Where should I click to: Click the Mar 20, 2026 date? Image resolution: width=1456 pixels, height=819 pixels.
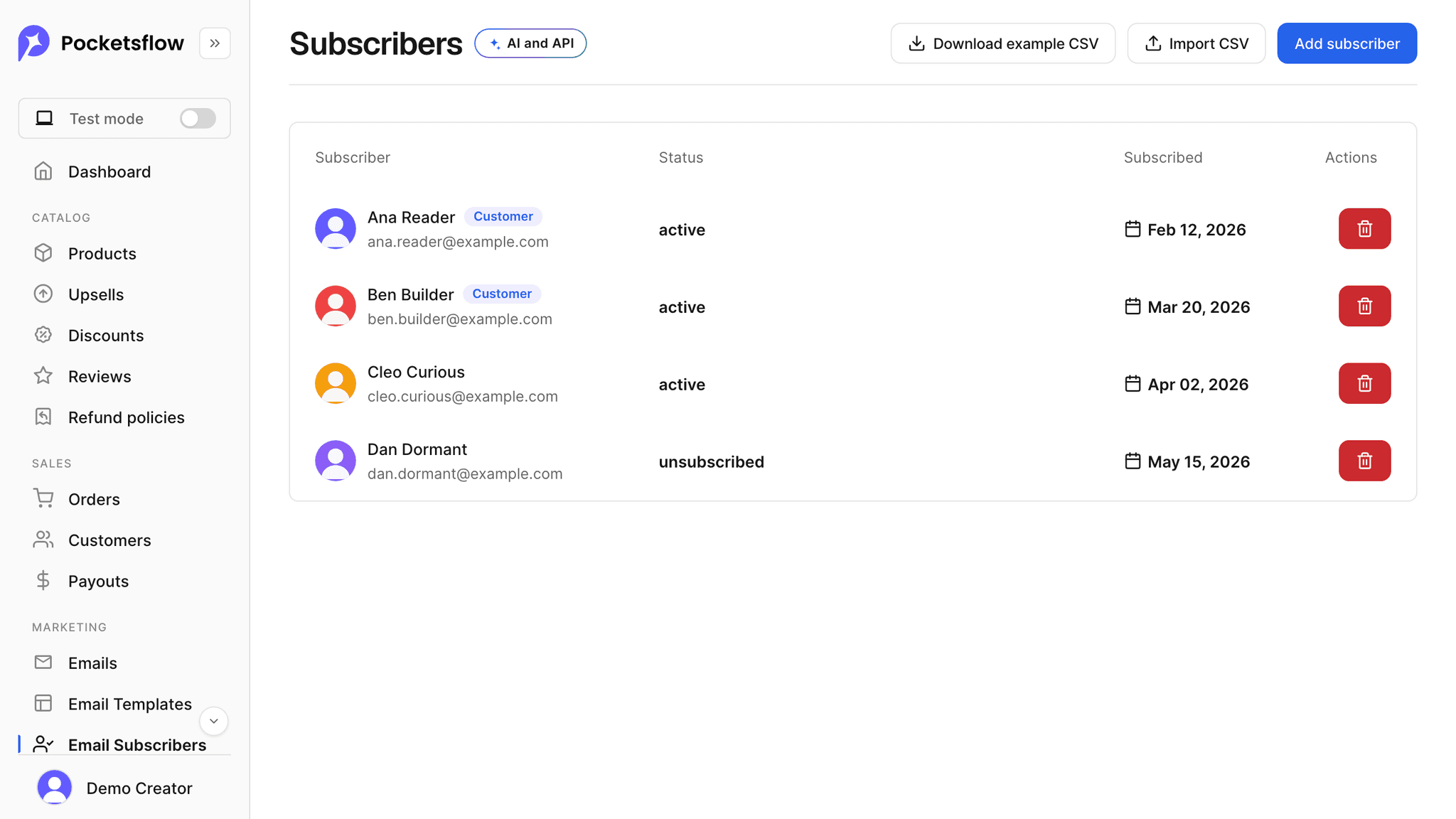click(x=1199, y=307)
